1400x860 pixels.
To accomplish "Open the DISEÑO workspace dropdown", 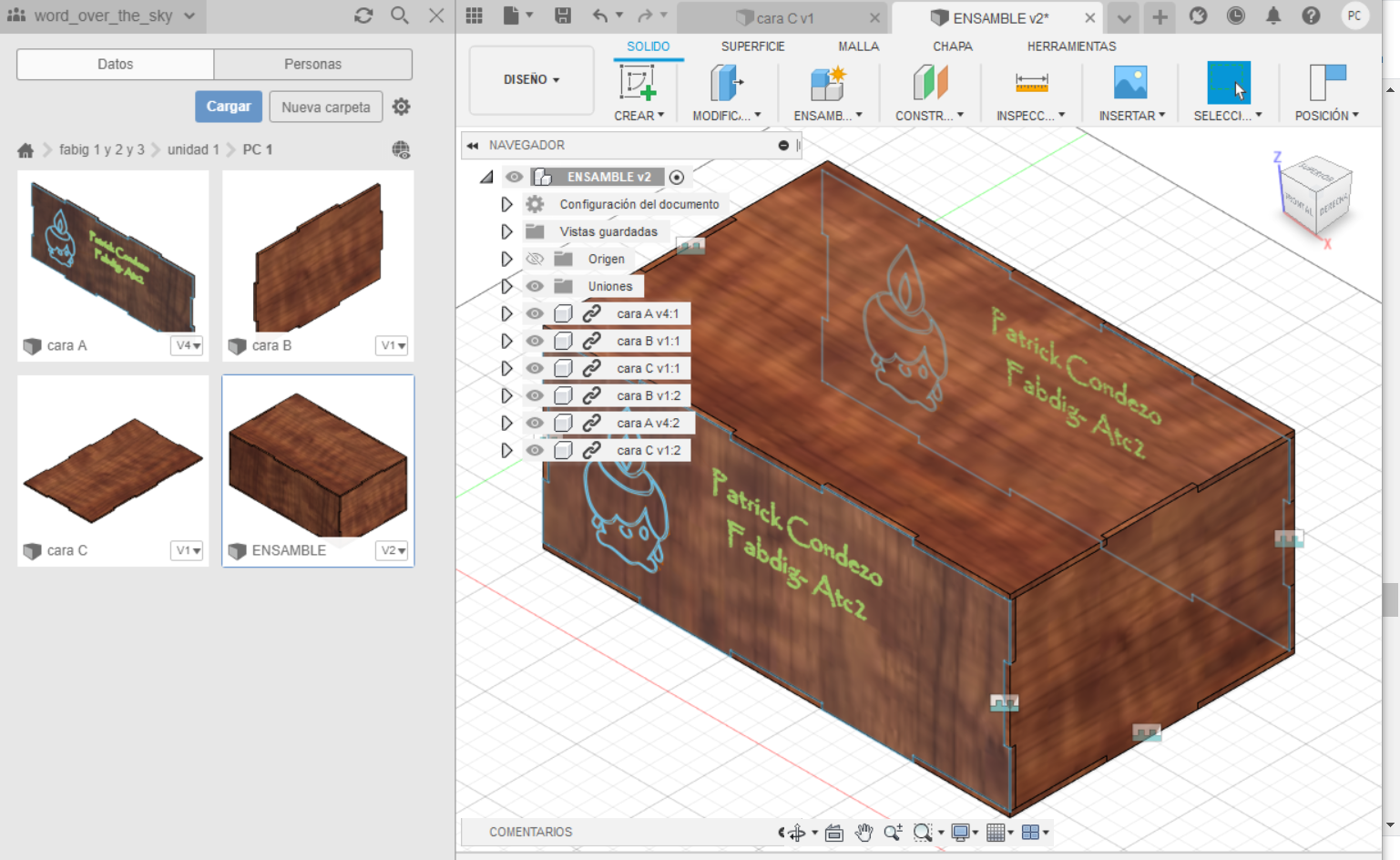I will [x=531, y=80].
